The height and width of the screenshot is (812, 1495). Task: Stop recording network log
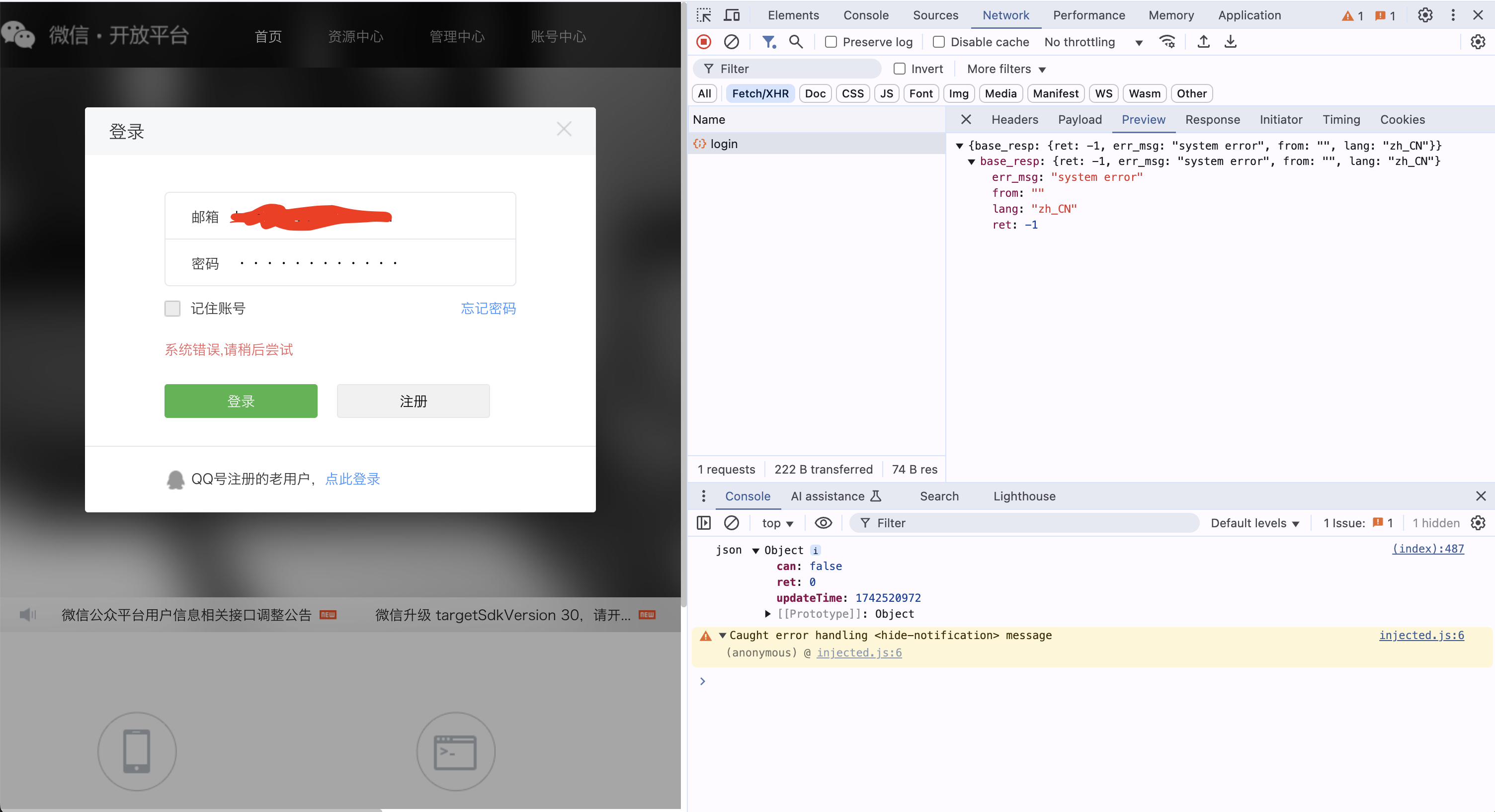[703, 42]
